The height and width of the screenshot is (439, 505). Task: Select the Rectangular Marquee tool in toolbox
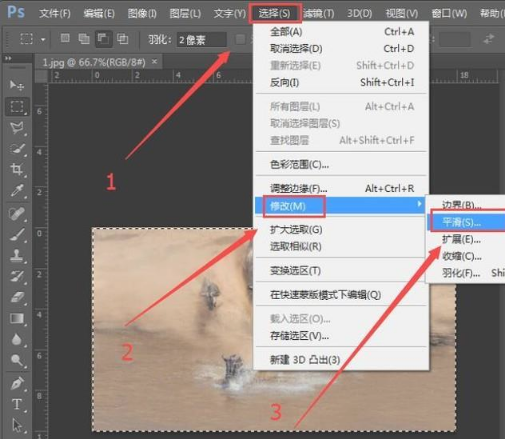pos(17,107)
